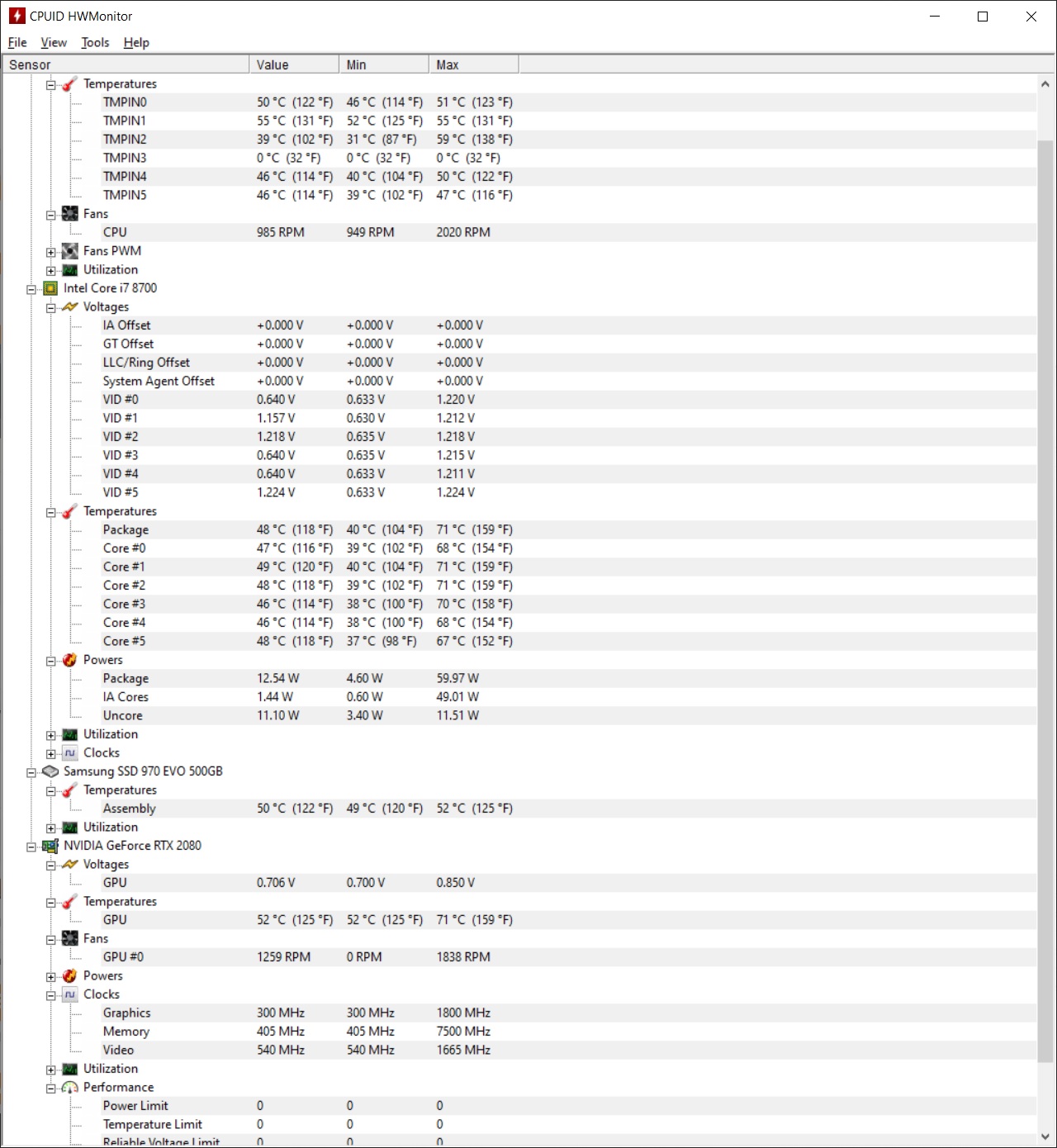The height and width of the screenshot is (1148, 1057).
Task: Click the Core #3 label
Action: [x=124, y=604]
